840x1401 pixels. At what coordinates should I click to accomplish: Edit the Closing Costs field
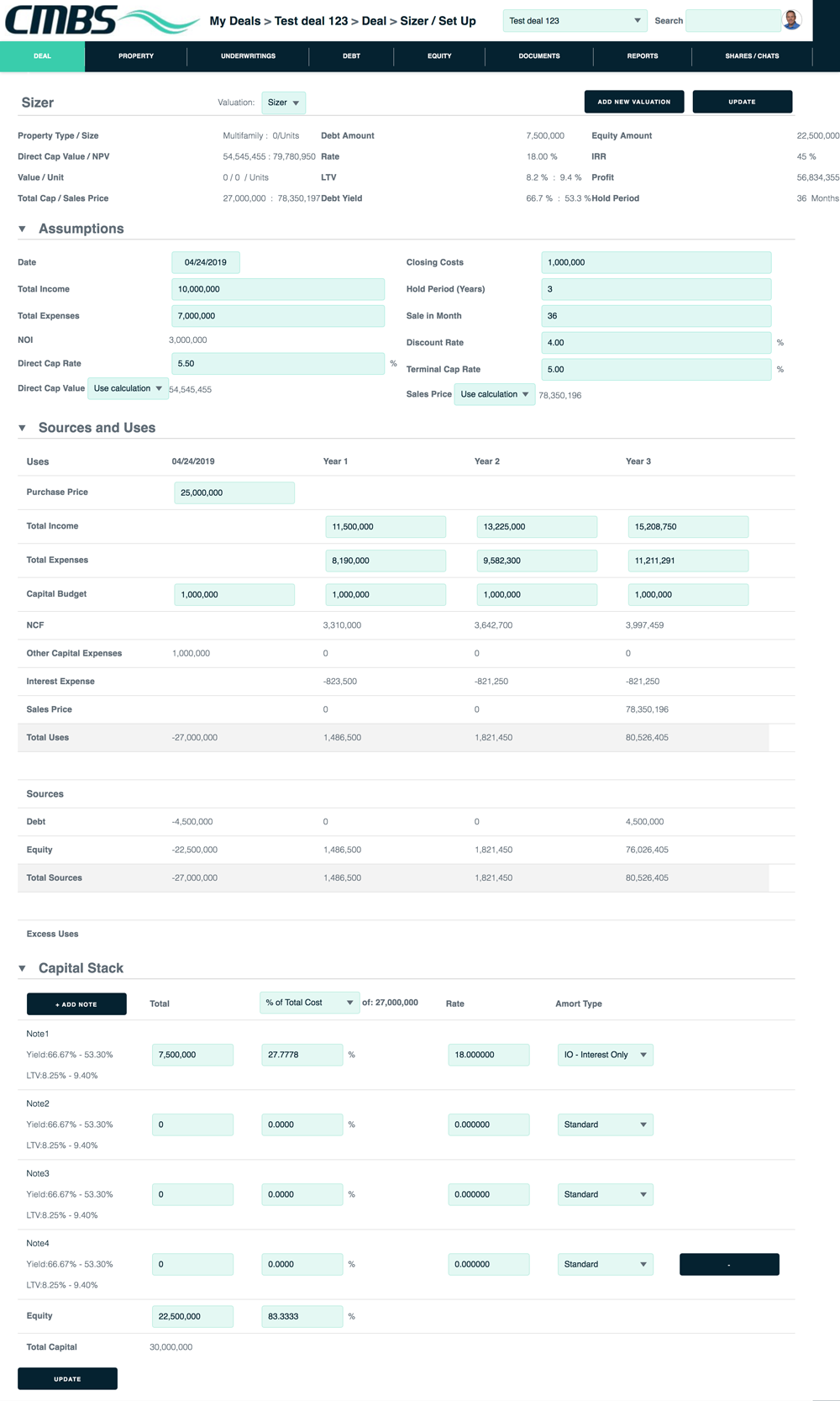(x=656, y=262)
